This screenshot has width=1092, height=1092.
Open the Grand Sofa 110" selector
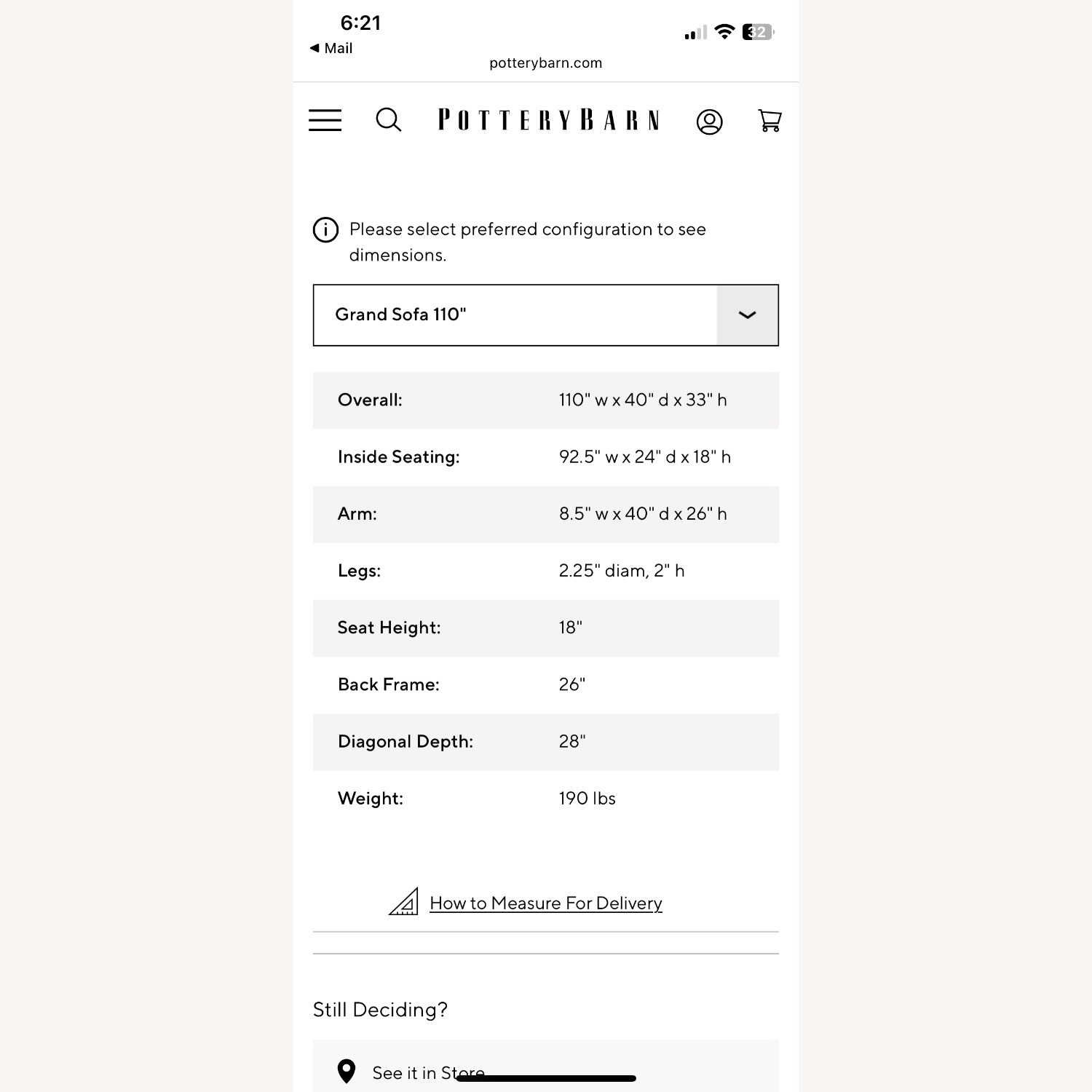point(515,315)
